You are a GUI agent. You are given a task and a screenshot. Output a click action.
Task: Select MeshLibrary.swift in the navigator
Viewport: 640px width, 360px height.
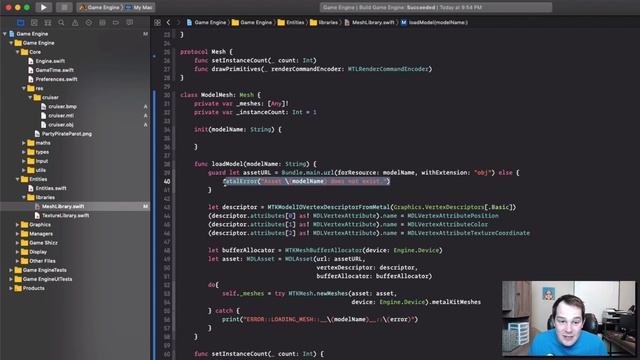click(x=75, y=206)
